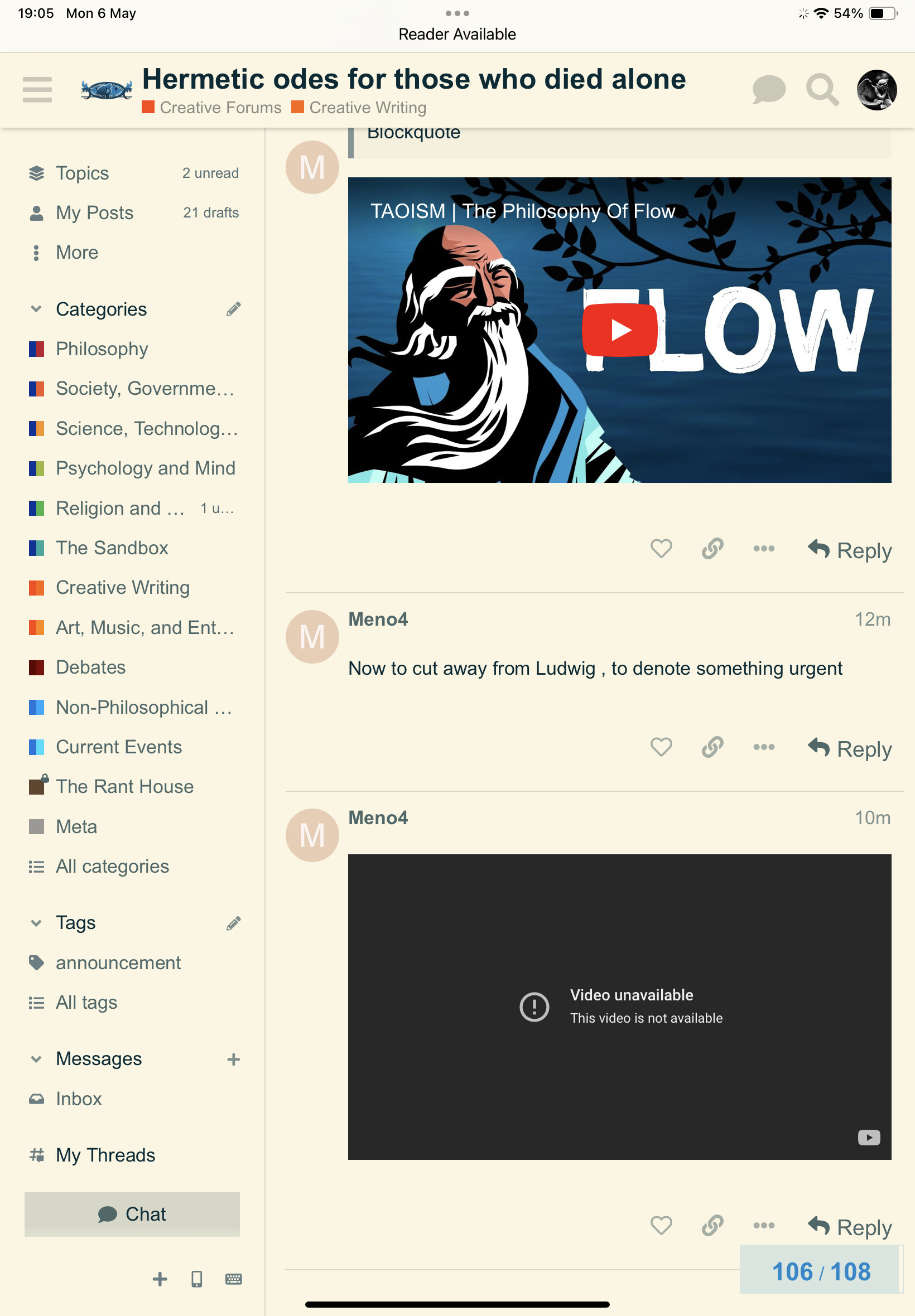
Task: Like the Video unavailable post
Action: click(661, 1226)
